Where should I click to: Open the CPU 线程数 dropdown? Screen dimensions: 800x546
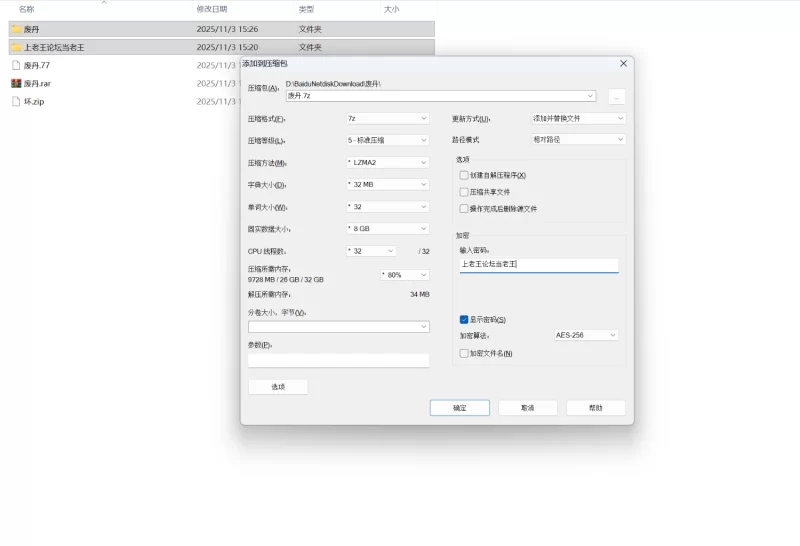click(371, 251)
